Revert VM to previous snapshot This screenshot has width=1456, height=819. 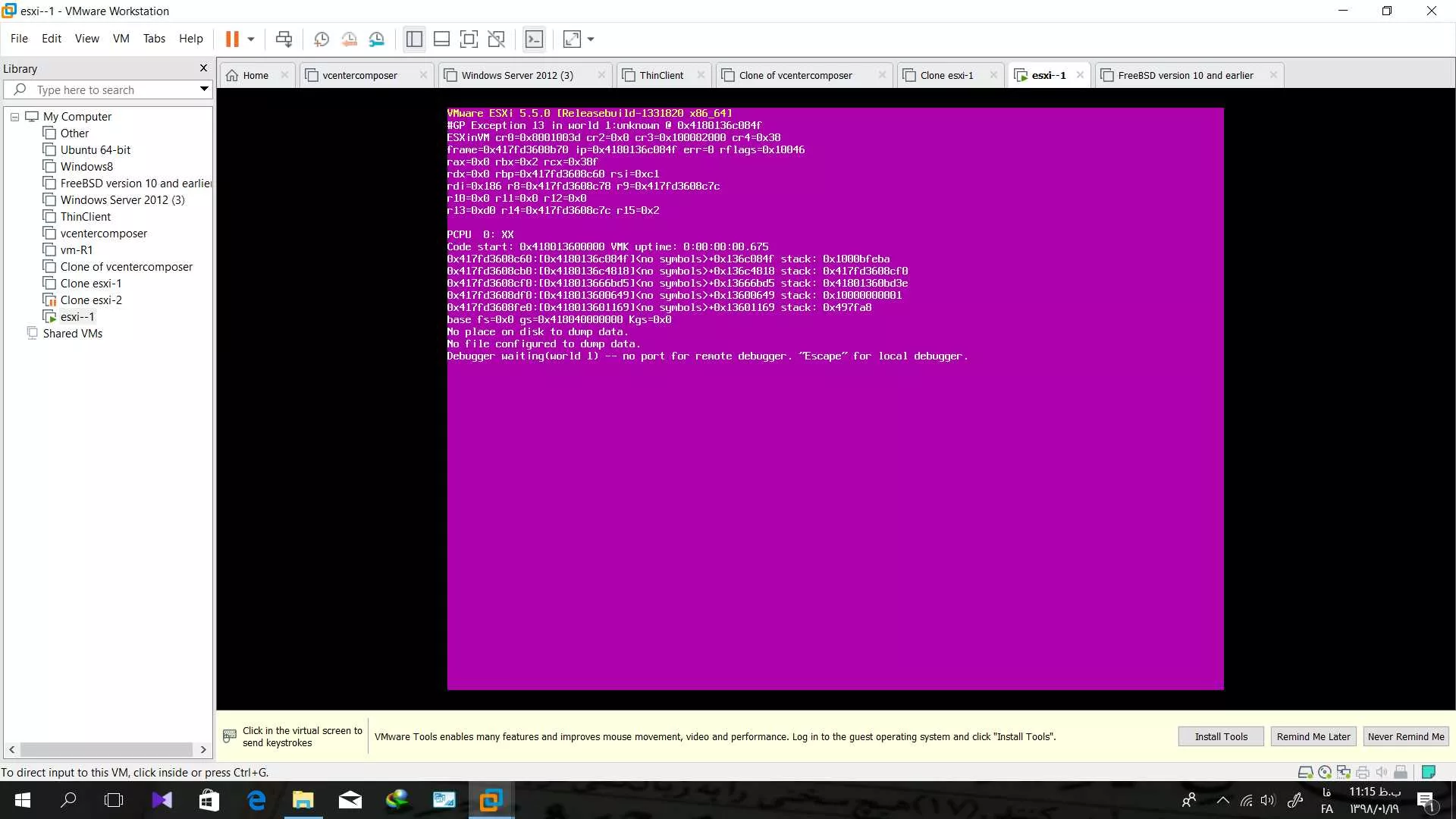[x=349, y=39]
